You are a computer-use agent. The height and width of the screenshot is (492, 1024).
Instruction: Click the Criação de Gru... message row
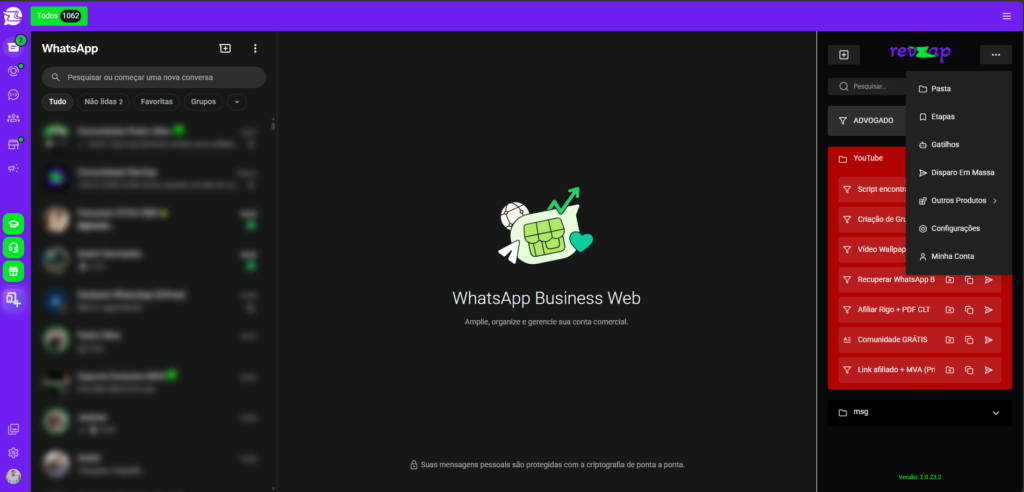point(872,220)
